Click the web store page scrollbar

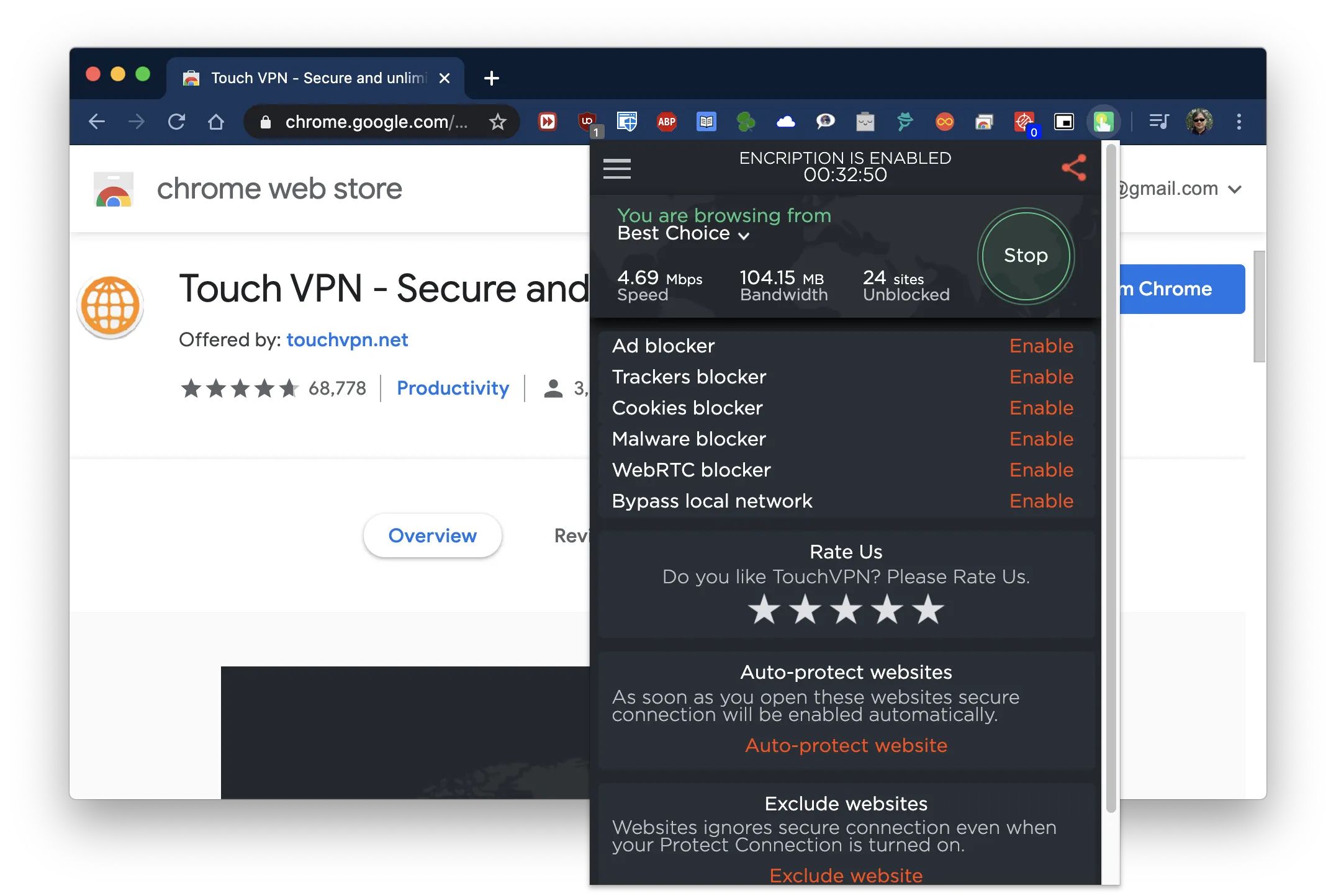point(1259,307)
